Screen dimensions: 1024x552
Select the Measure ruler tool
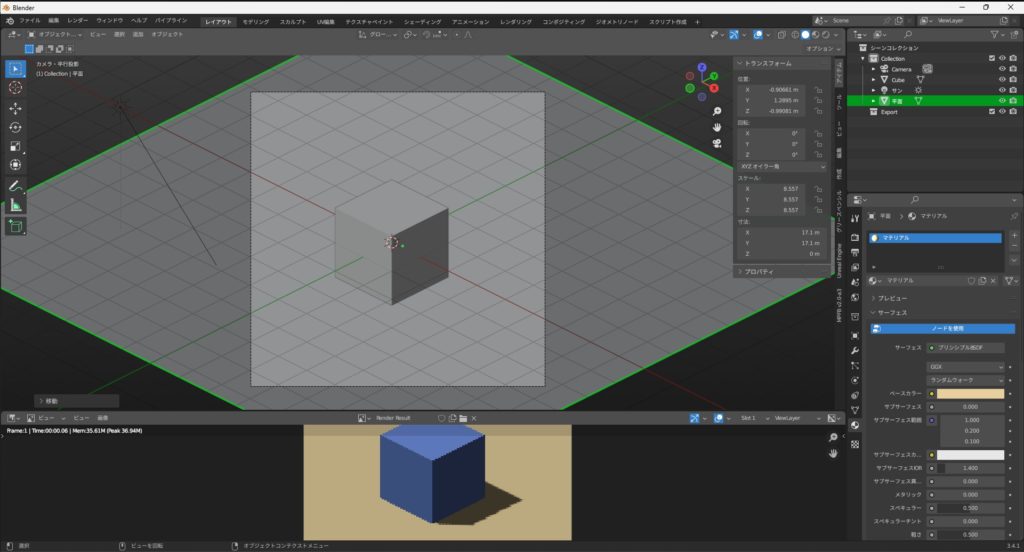click(16, 206)
